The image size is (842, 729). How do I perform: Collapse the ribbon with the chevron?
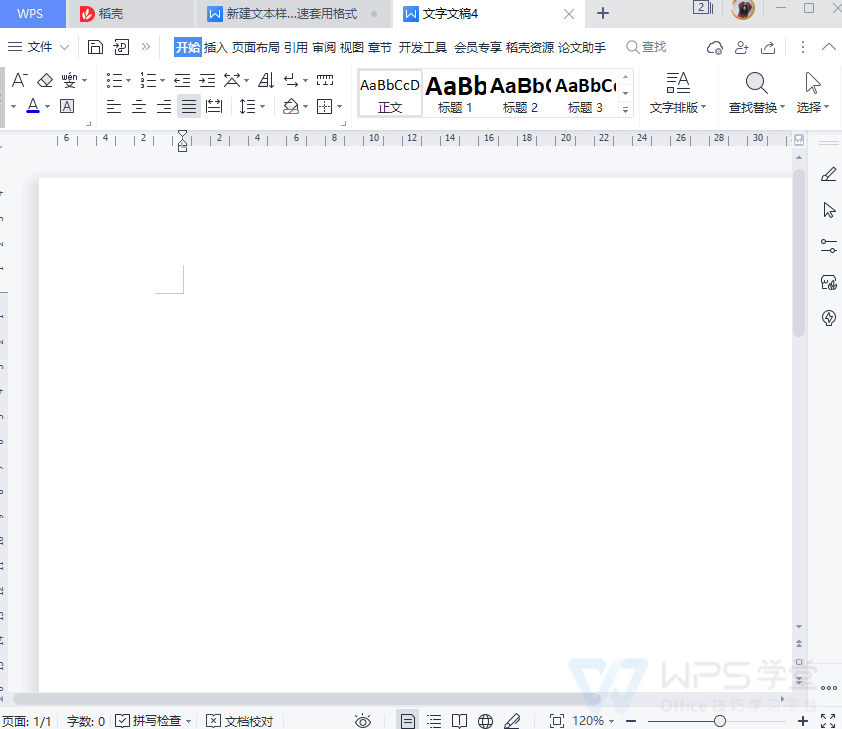click(829, 47)
